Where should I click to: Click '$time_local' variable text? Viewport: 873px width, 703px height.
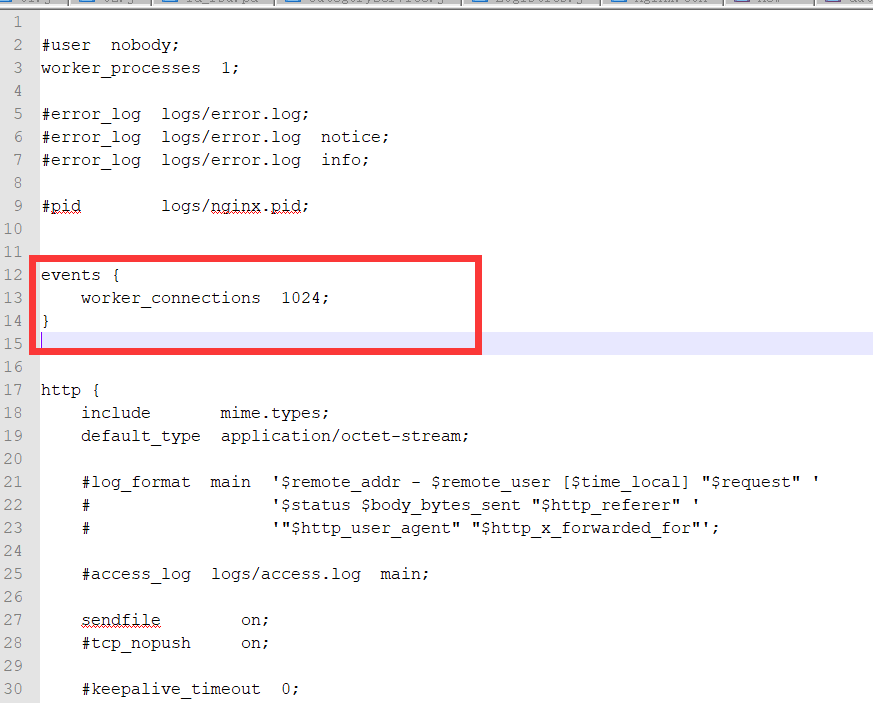626,482
